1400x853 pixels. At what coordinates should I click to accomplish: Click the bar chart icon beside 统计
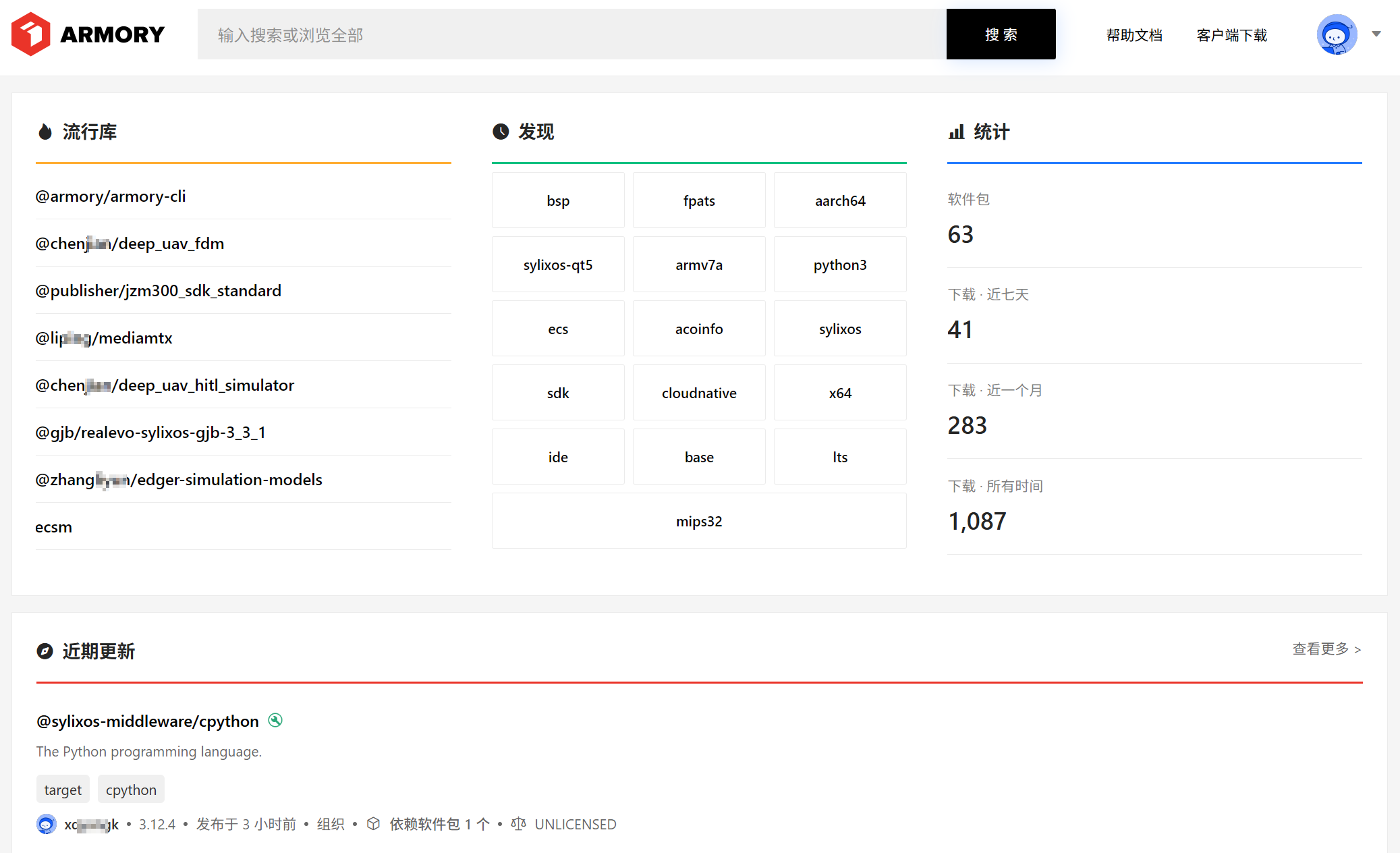pos(956,132)
